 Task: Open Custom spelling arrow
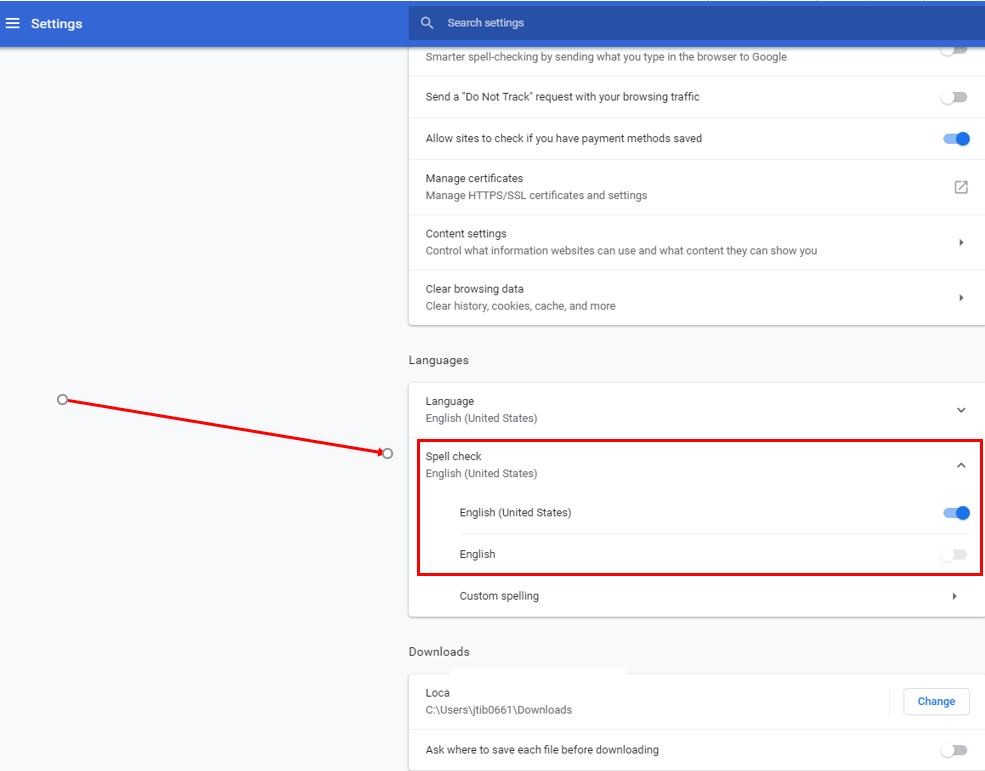954,596
